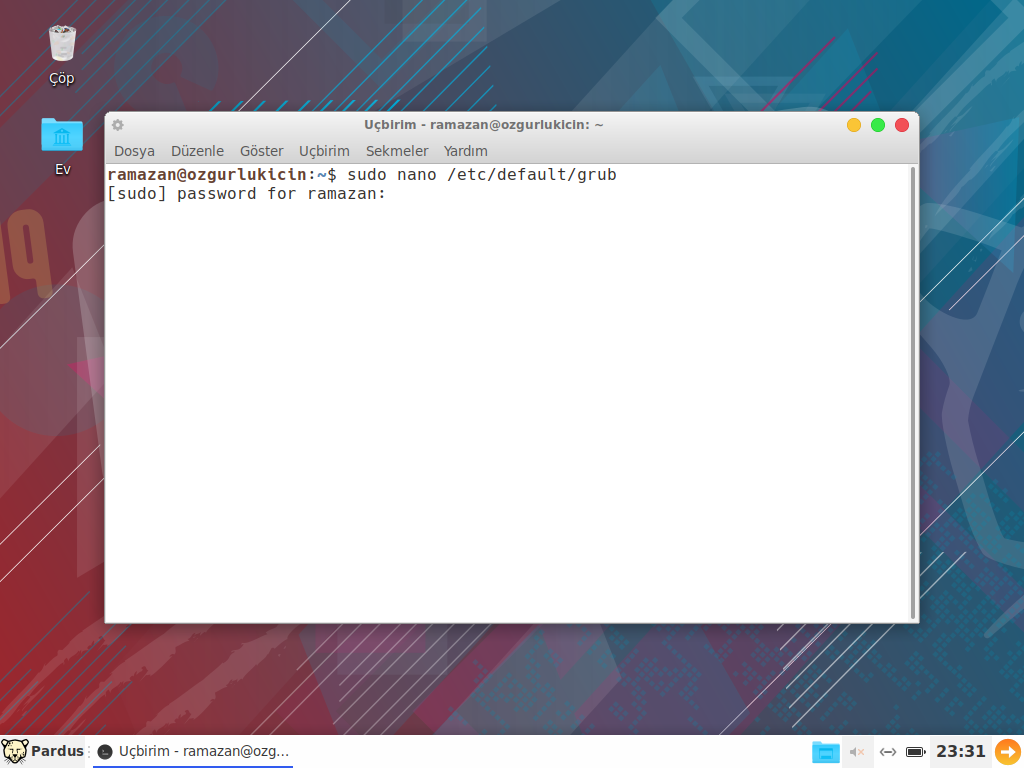
Task: Click the sudo password prompt line
Action: pos(246,194)
